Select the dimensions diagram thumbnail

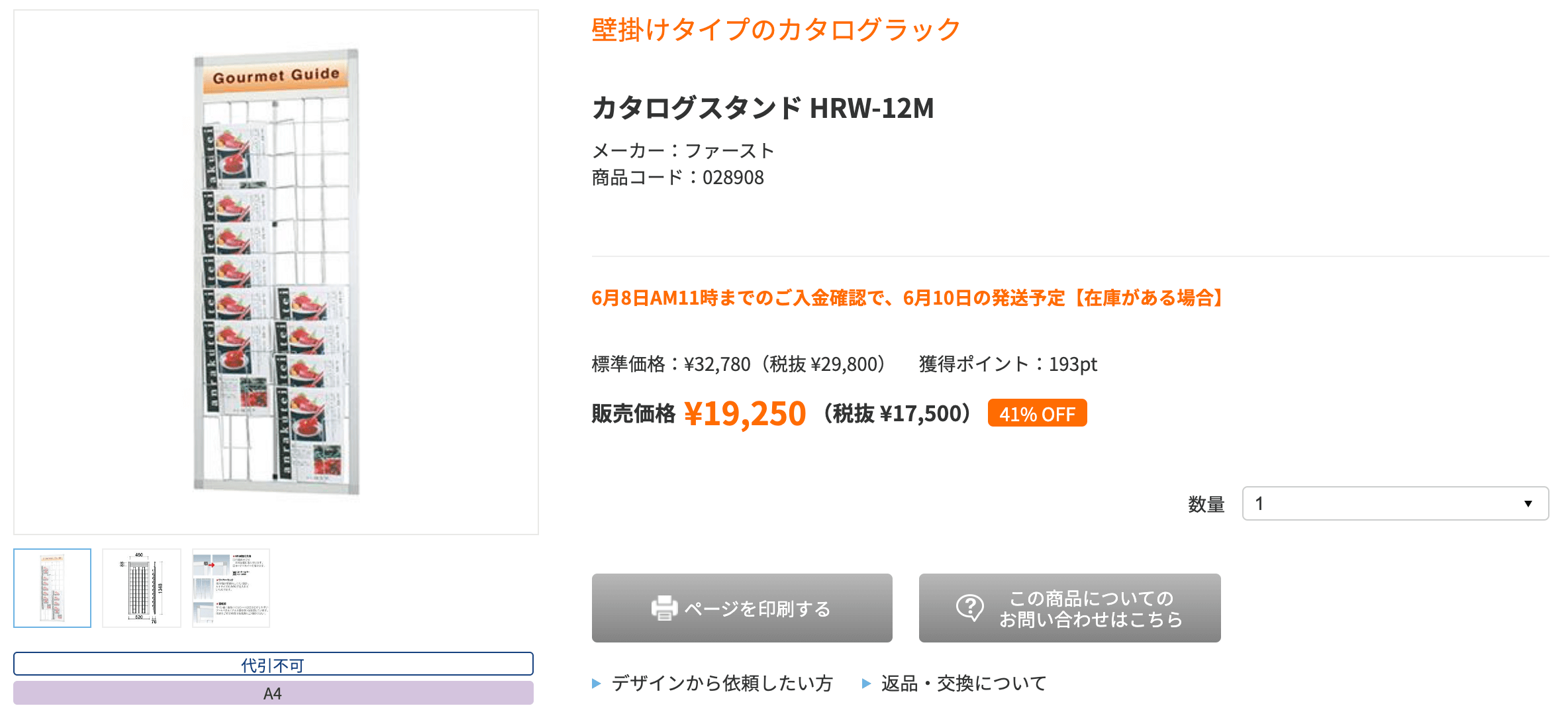142,587
